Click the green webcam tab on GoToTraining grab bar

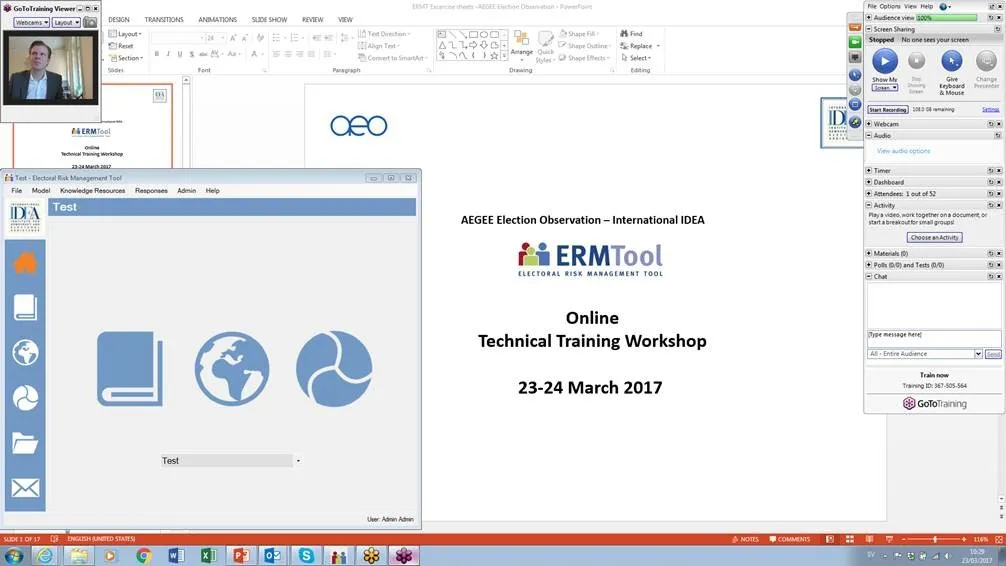coord(855,42)
